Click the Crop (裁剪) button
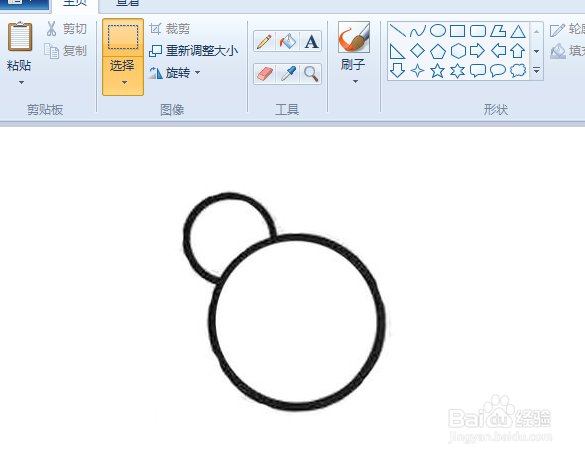The width and height of the screenshot is (585, 457). (170, 29)
